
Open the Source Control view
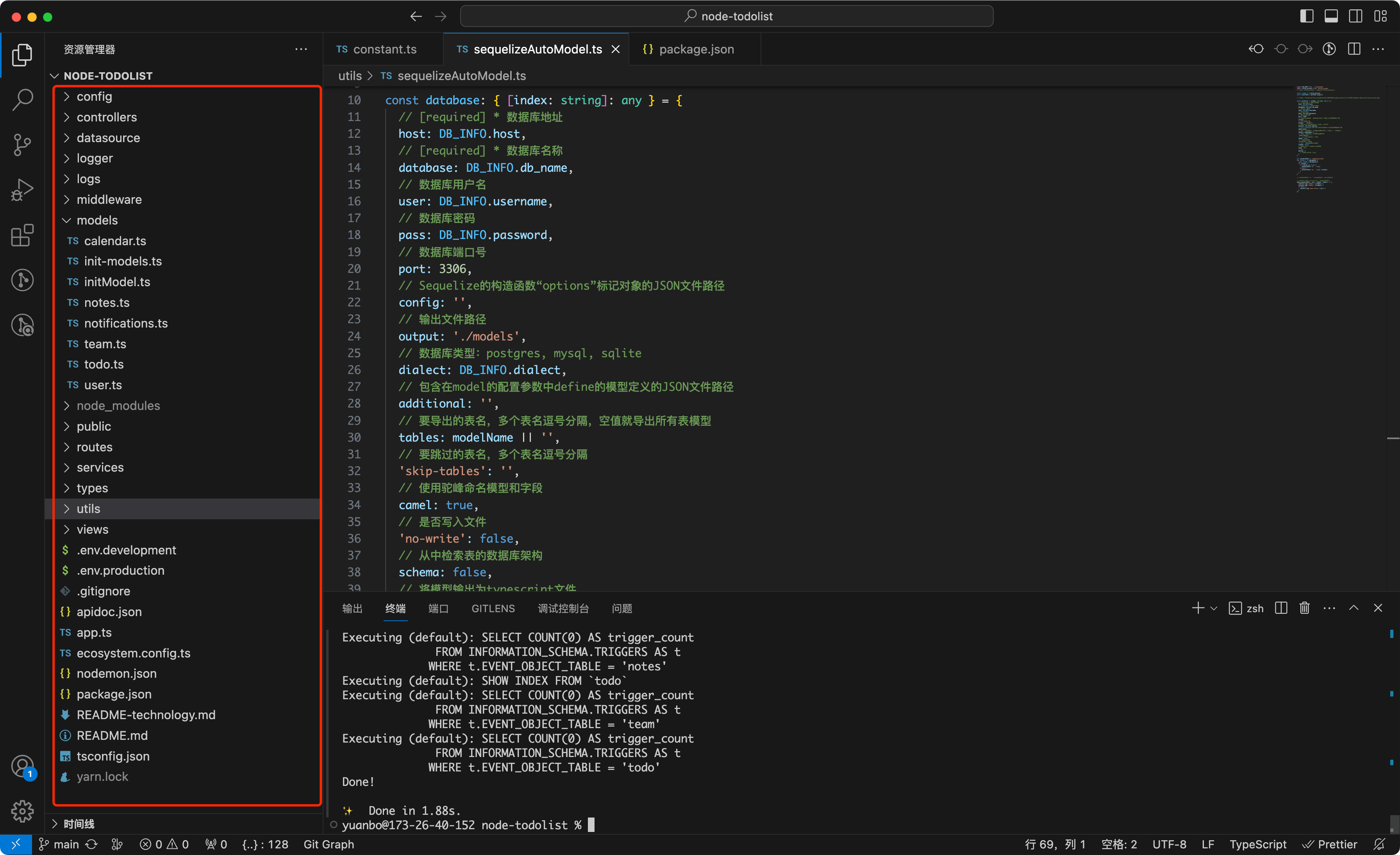[x=22, y=144]
